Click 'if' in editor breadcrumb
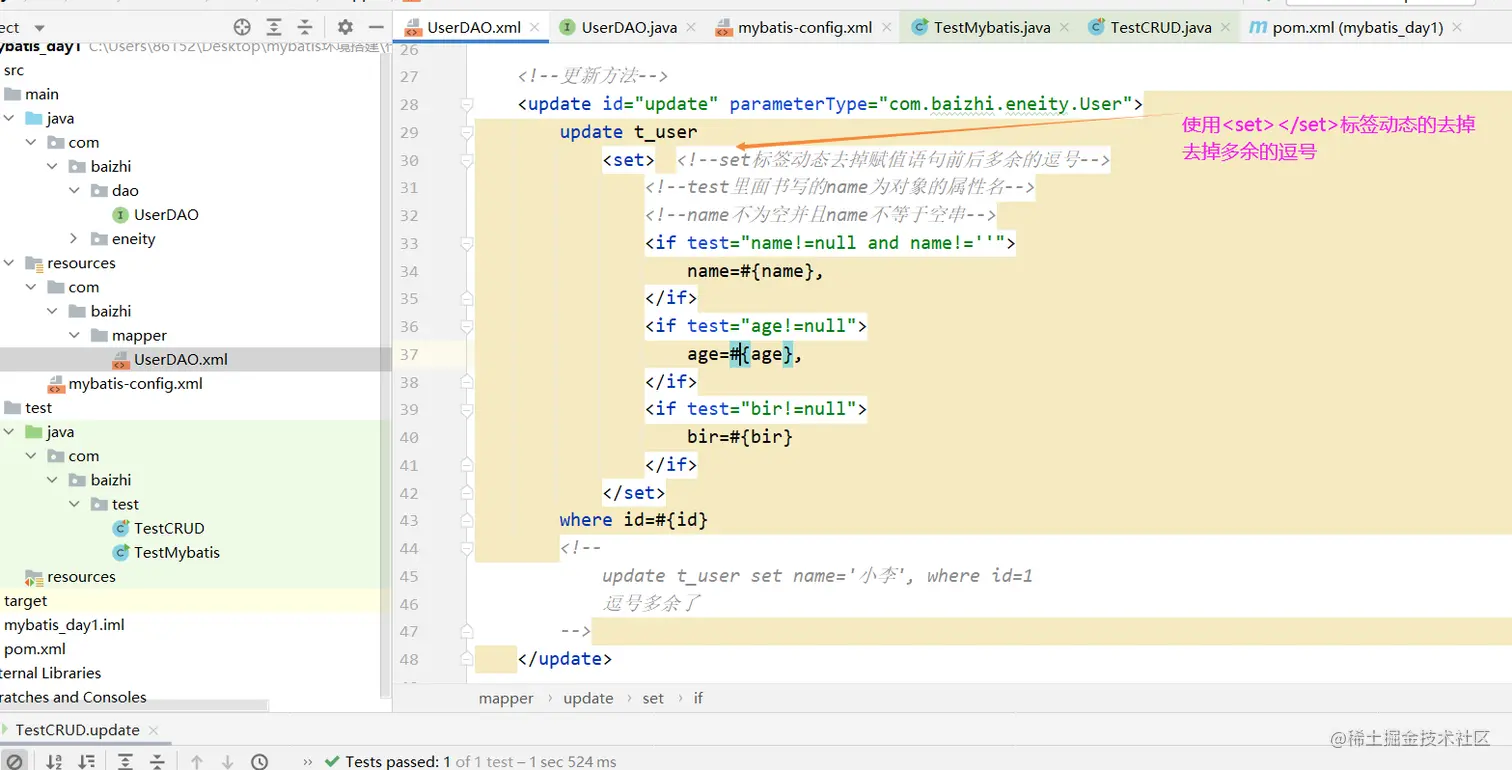The width and height of the screenshot is (1512, 770). [698, 698]
